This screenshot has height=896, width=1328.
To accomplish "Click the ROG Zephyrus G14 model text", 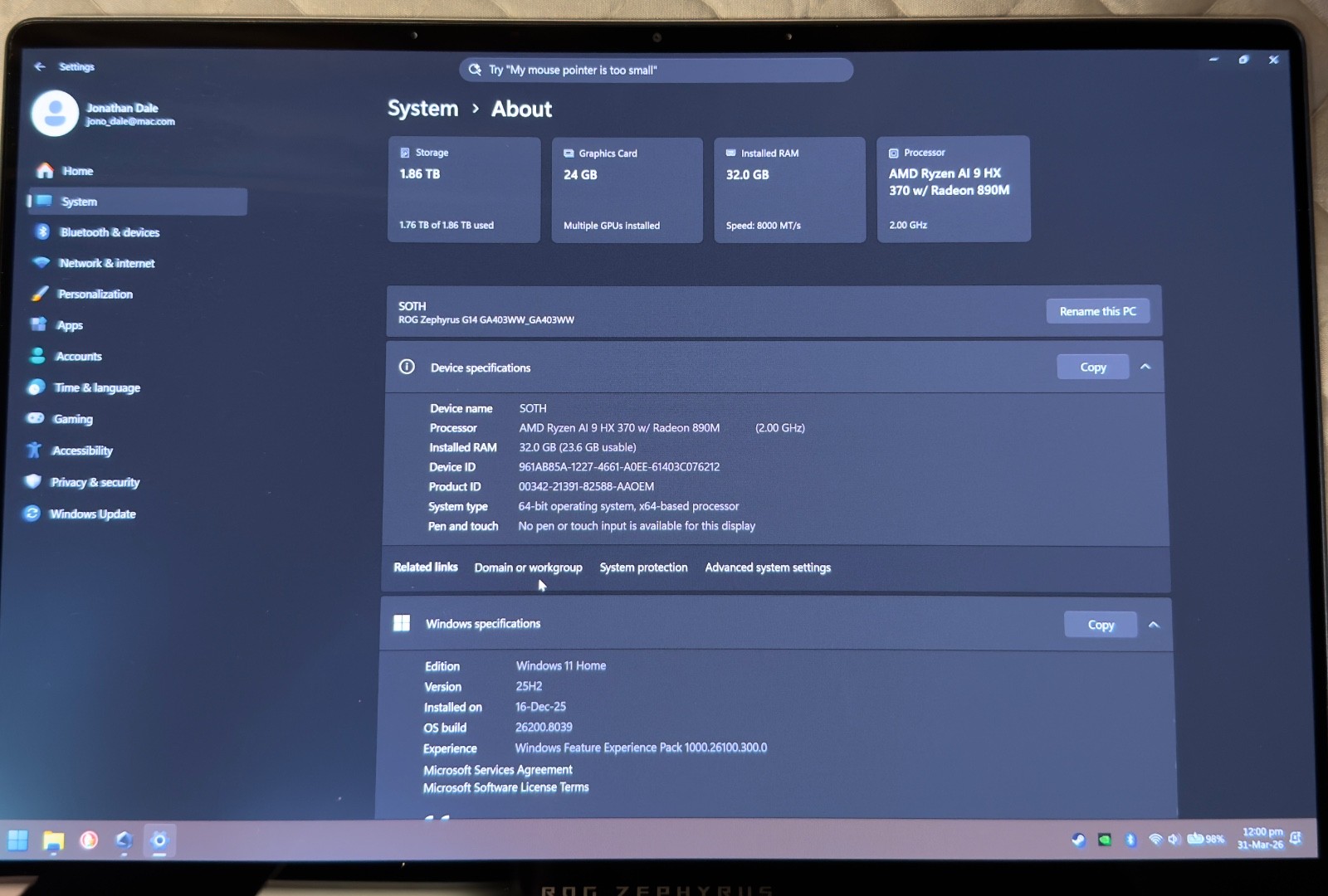I will [486, 319].
